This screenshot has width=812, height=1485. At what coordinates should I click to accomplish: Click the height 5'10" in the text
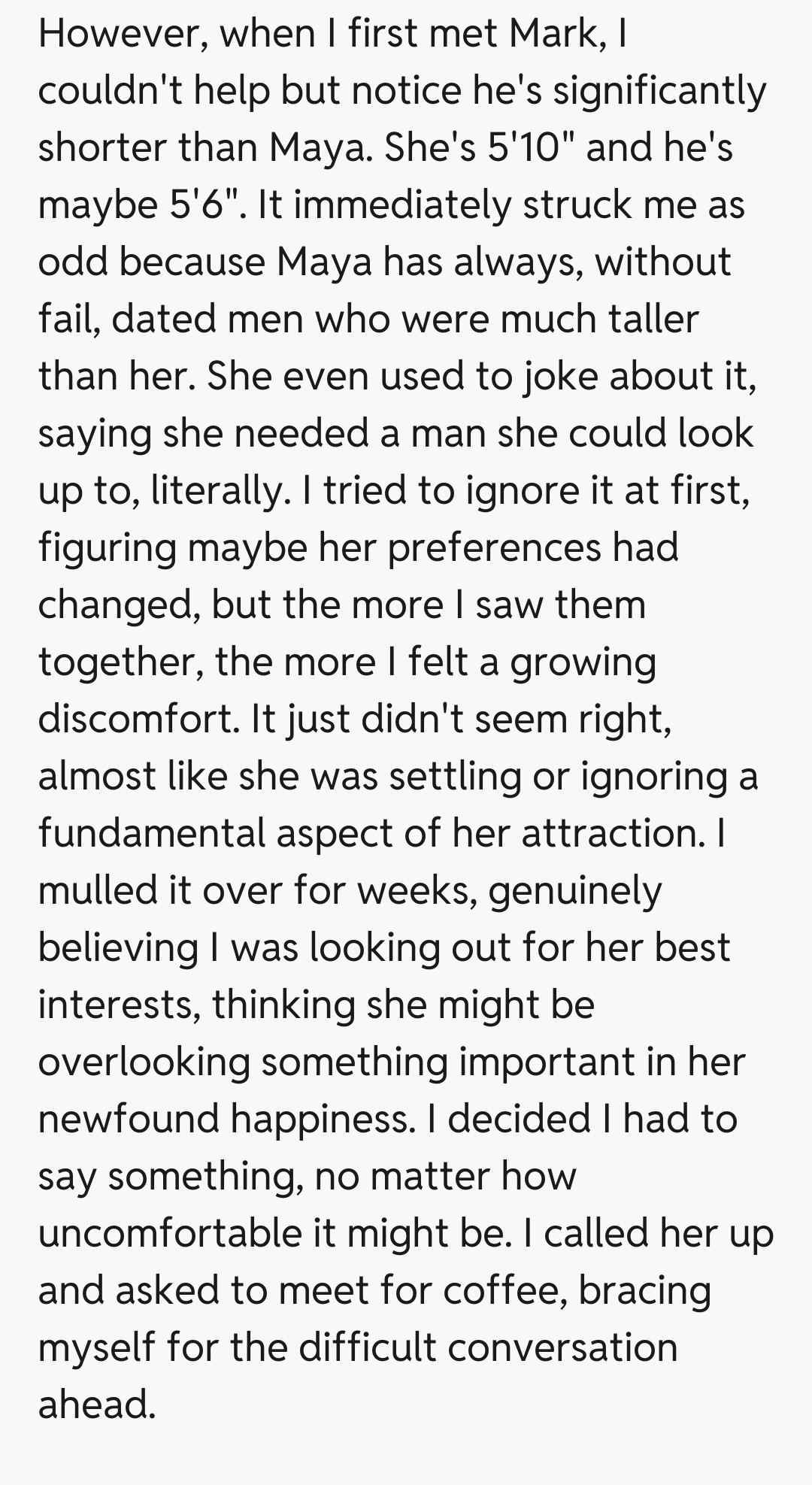click(531, 147)
